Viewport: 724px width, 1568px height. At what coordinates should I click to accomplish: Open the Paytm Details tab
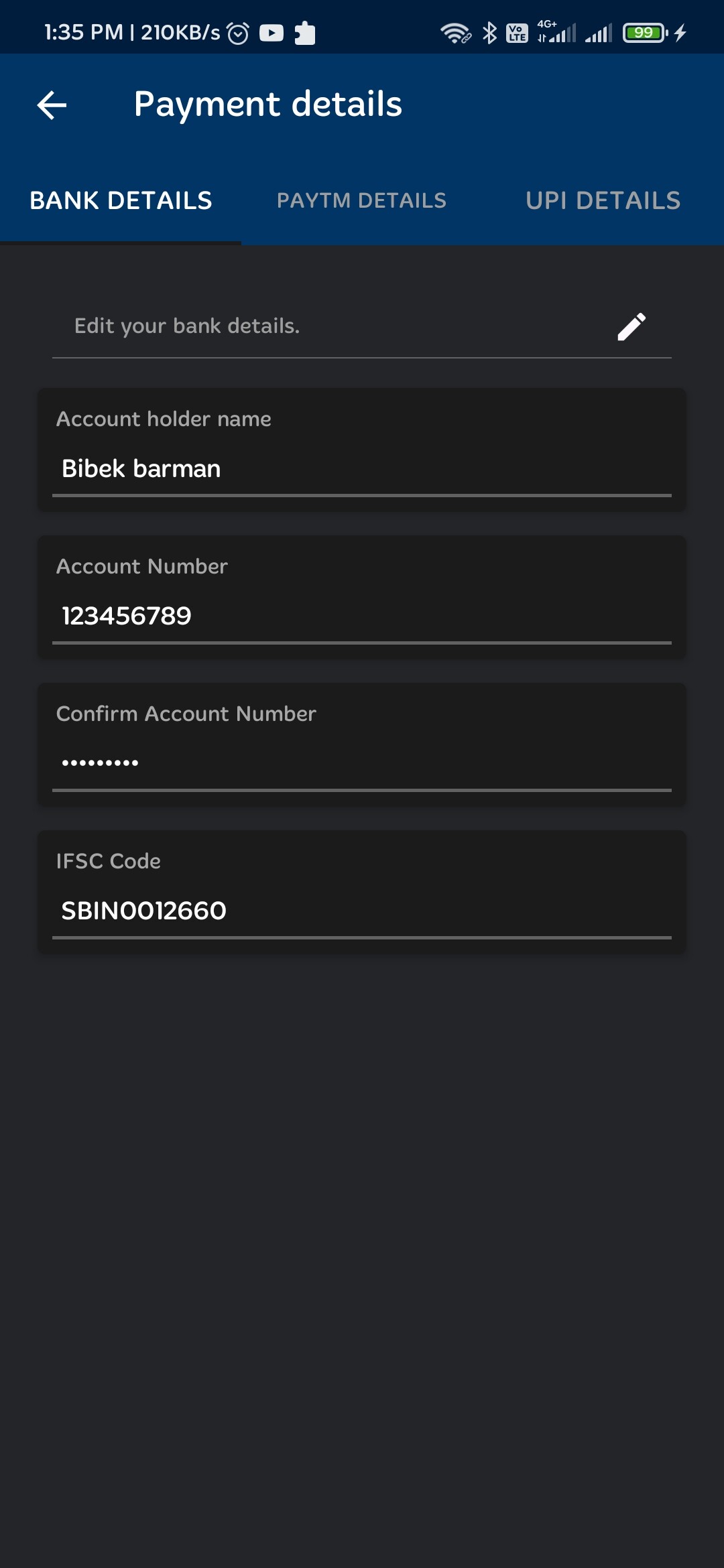pos(361,200)
